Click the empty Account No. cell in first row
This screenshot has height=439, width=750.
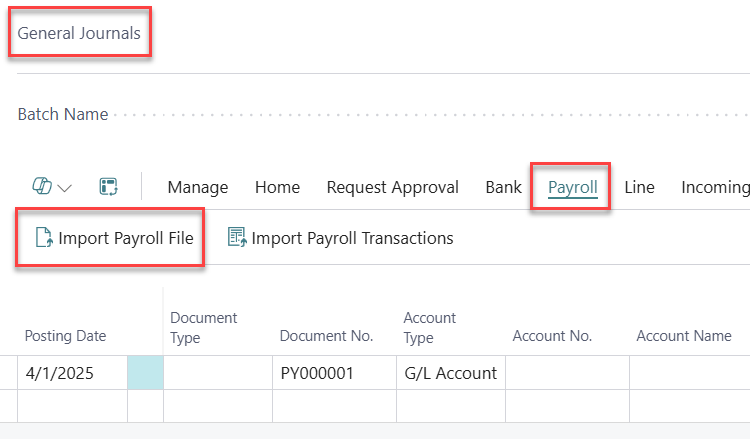[x=567, y=373]
